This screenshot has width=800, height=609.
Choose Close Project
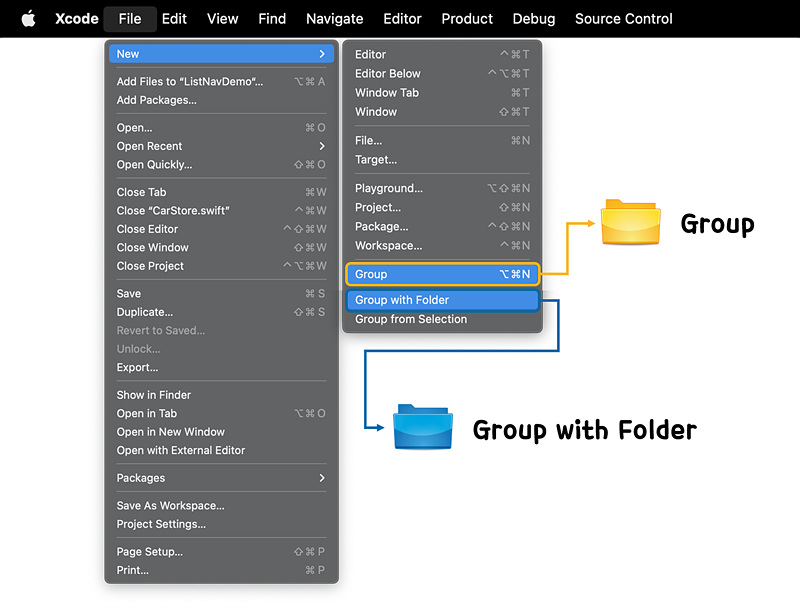point(221,266)
